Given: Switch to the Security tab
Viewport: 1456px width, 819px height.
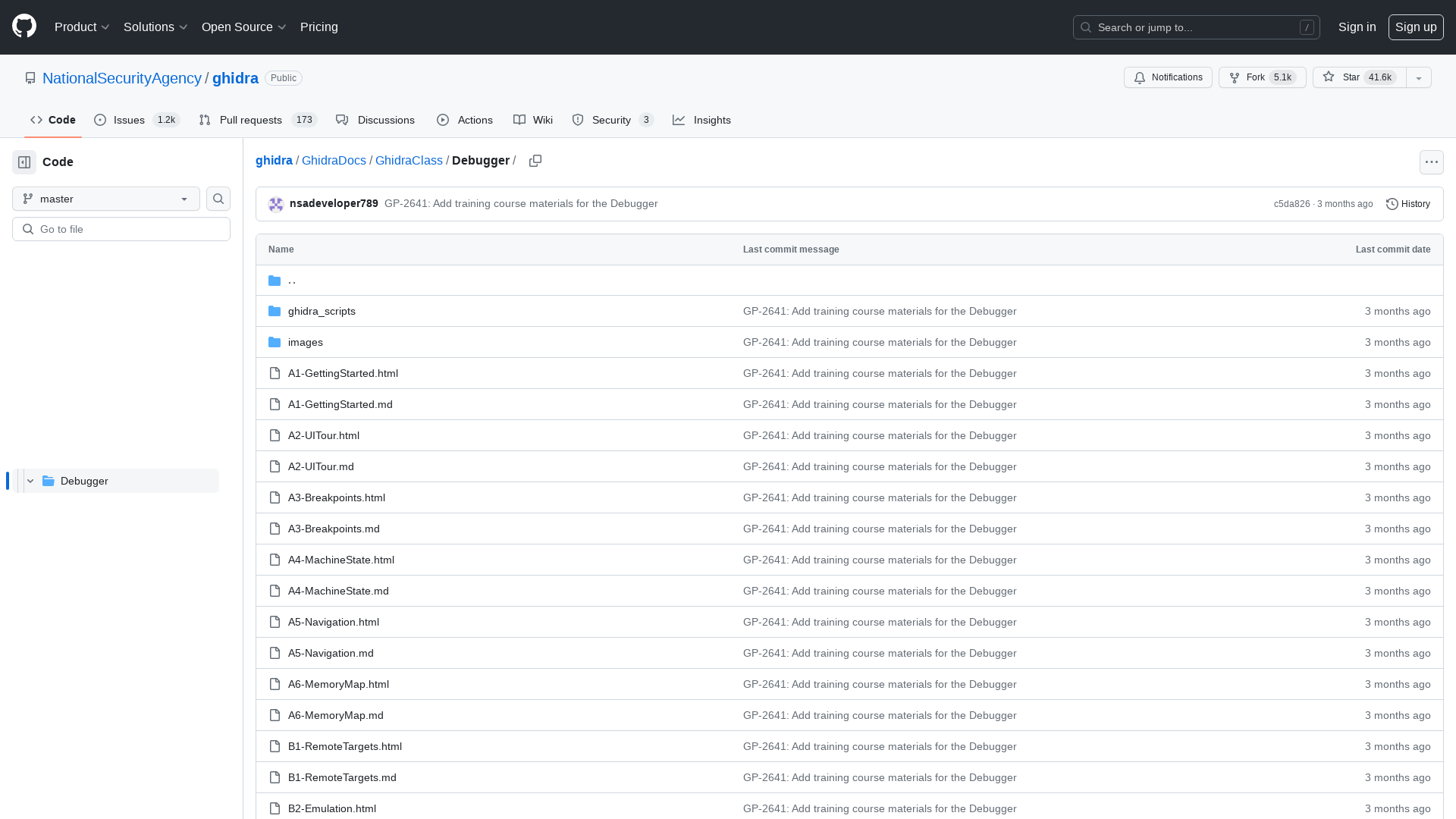Looking at the screenshot, I should tap(613, 120).
